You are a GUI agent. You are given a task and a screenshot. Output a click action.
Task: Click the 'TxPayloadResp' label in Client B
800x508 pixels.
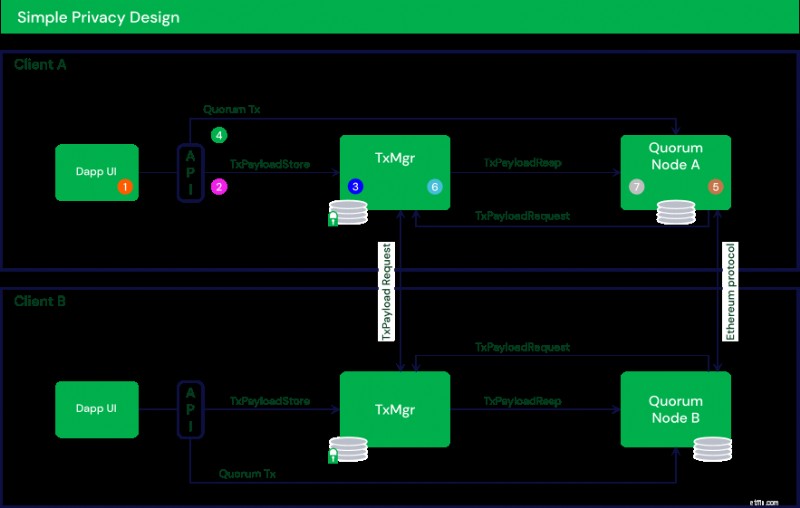pos(522,401)
